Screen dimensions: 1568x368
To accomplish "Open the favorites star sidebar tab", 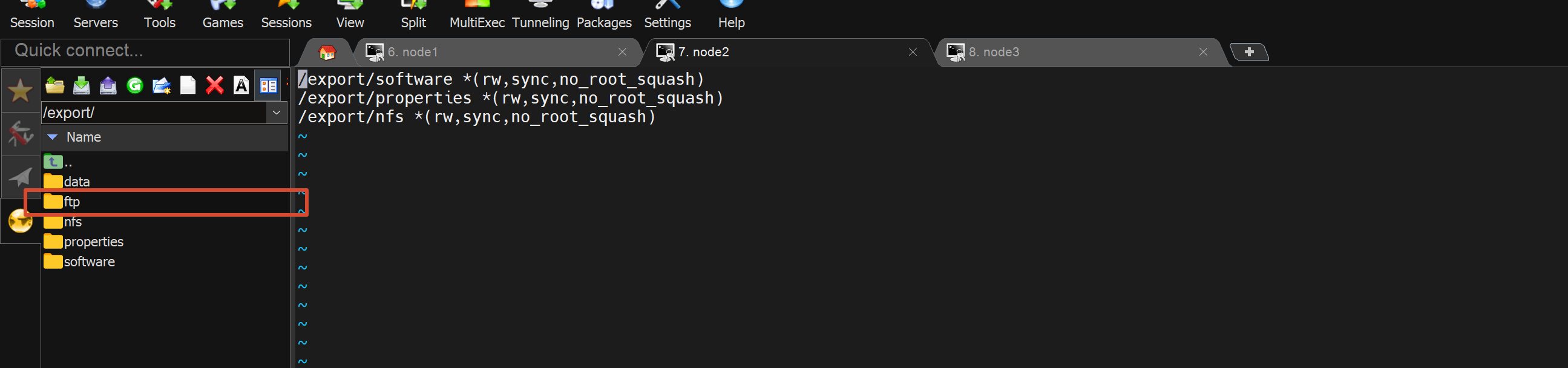I will (x=21, y=90).
